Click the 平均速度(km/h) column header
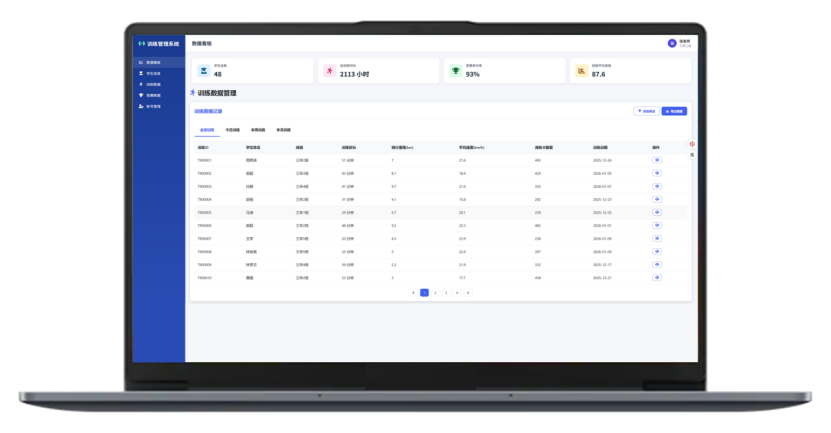The image size is (831, 433). [x=472, y=147]
